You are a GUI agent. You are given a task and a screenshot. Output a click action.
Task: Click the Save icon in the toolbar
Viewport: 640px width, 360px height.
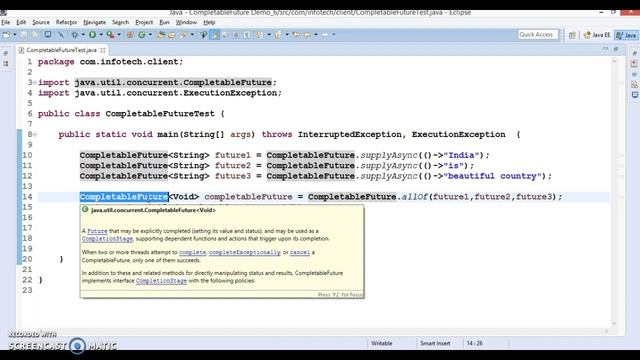(24, 35)
